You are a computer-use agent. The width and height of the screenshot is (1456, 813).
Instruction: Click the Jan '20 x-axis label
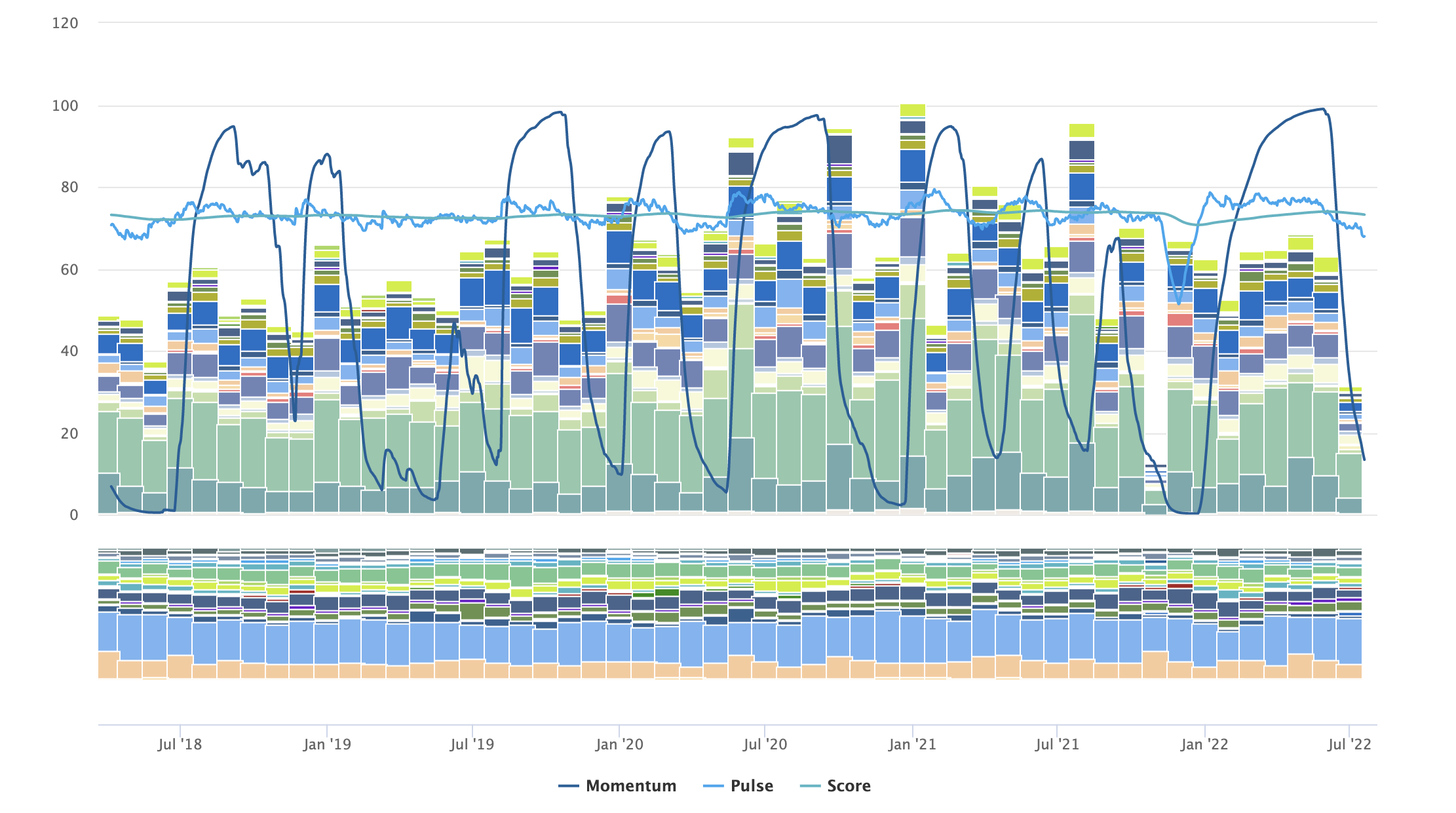click(619, 744)
